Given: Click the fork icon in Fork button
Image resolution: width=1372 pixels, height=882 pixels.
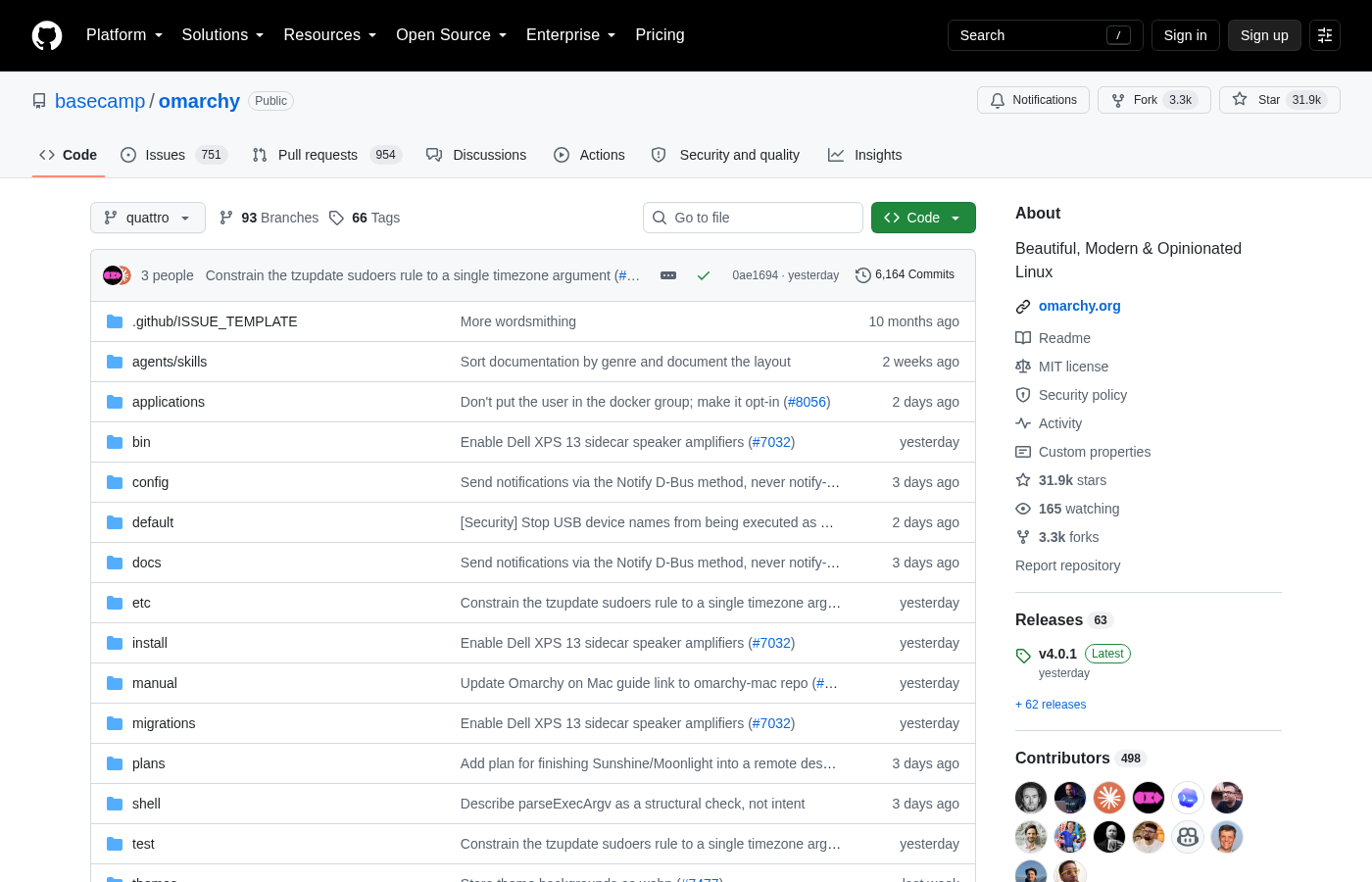Looking at the screenshot, I should [1118, 100].
